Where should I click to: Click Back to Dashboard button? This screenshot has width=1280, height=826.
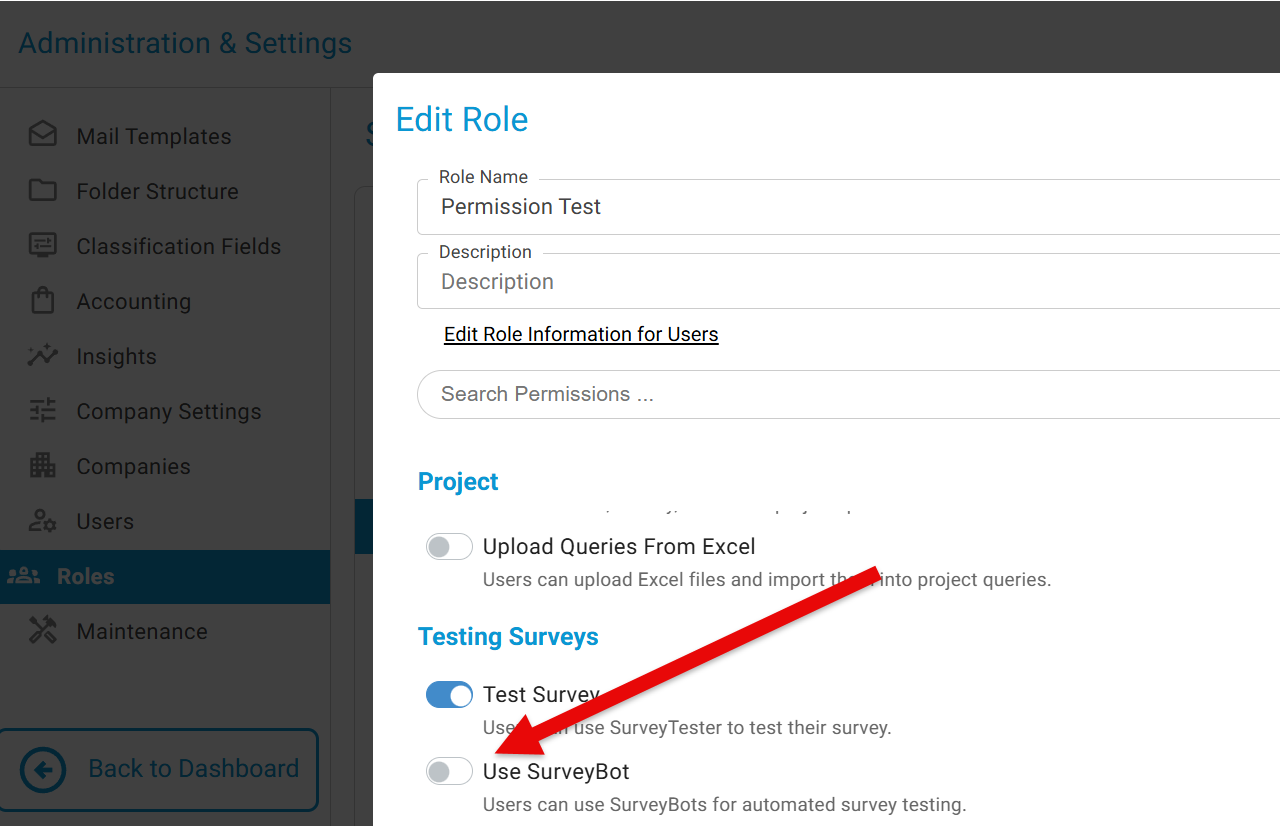coord(159,769)
